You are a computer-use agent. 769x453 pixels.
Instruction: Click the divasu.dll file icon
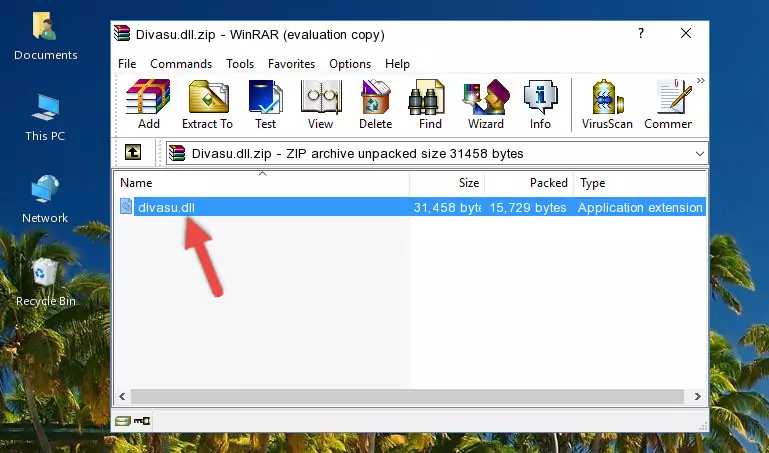point(126,207)
